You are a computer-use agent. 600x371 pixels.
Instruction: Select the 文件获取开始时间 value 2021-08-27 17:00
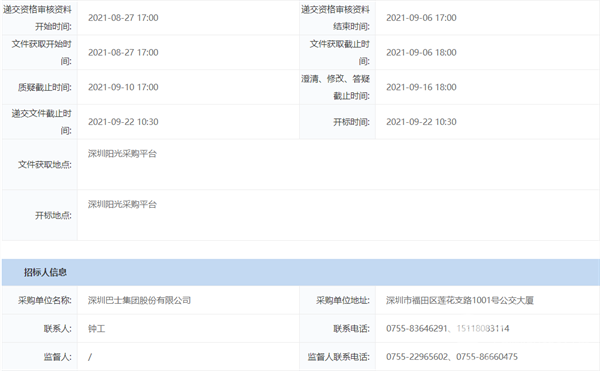pos(123,52)
